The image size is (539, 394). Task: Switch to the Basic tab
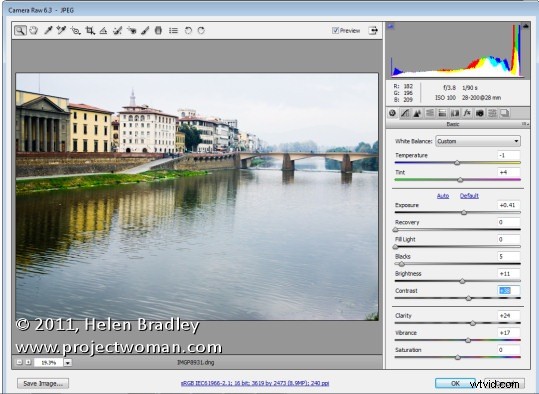[x=393, y=113]
